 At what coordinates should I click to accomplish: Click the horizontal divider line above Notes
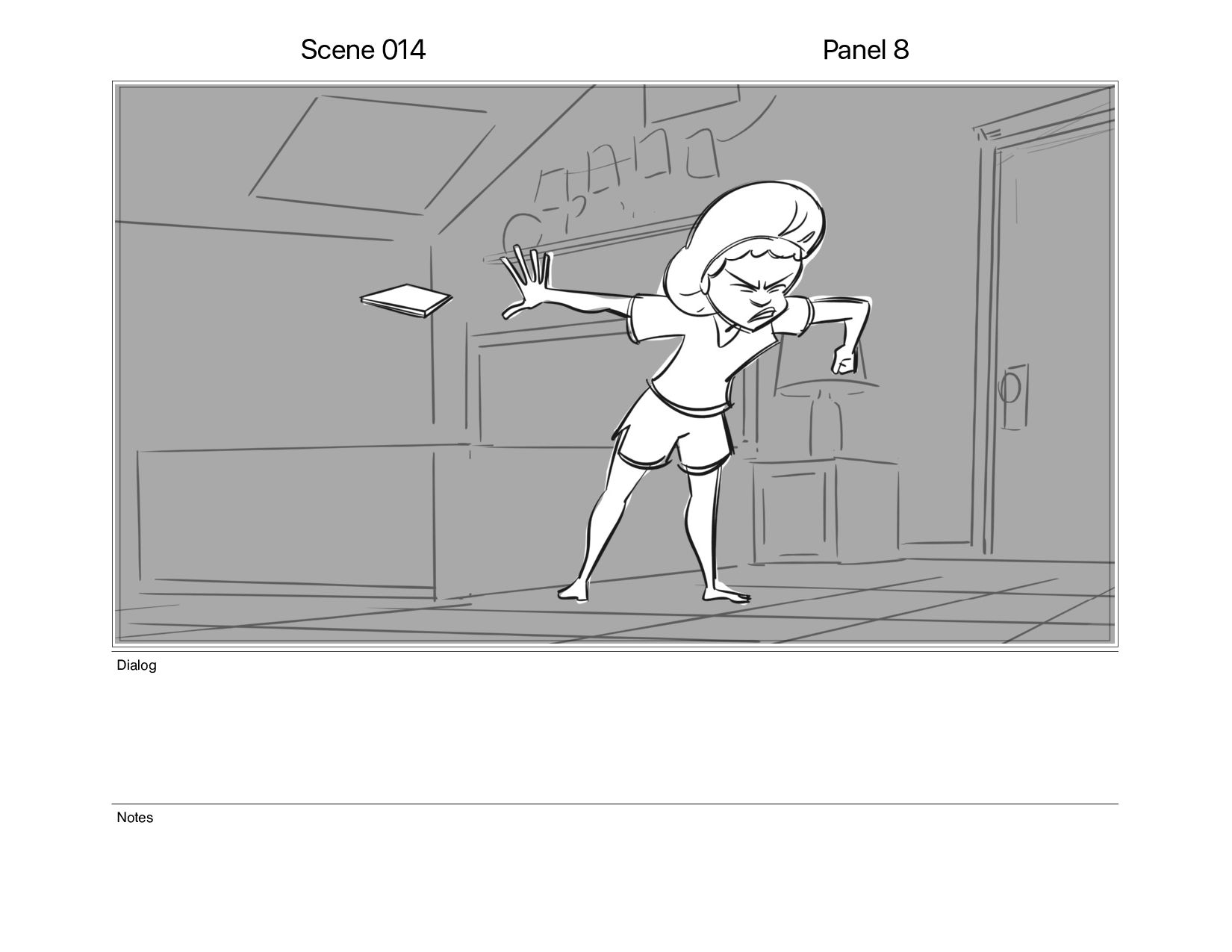[x=615, y=804]
